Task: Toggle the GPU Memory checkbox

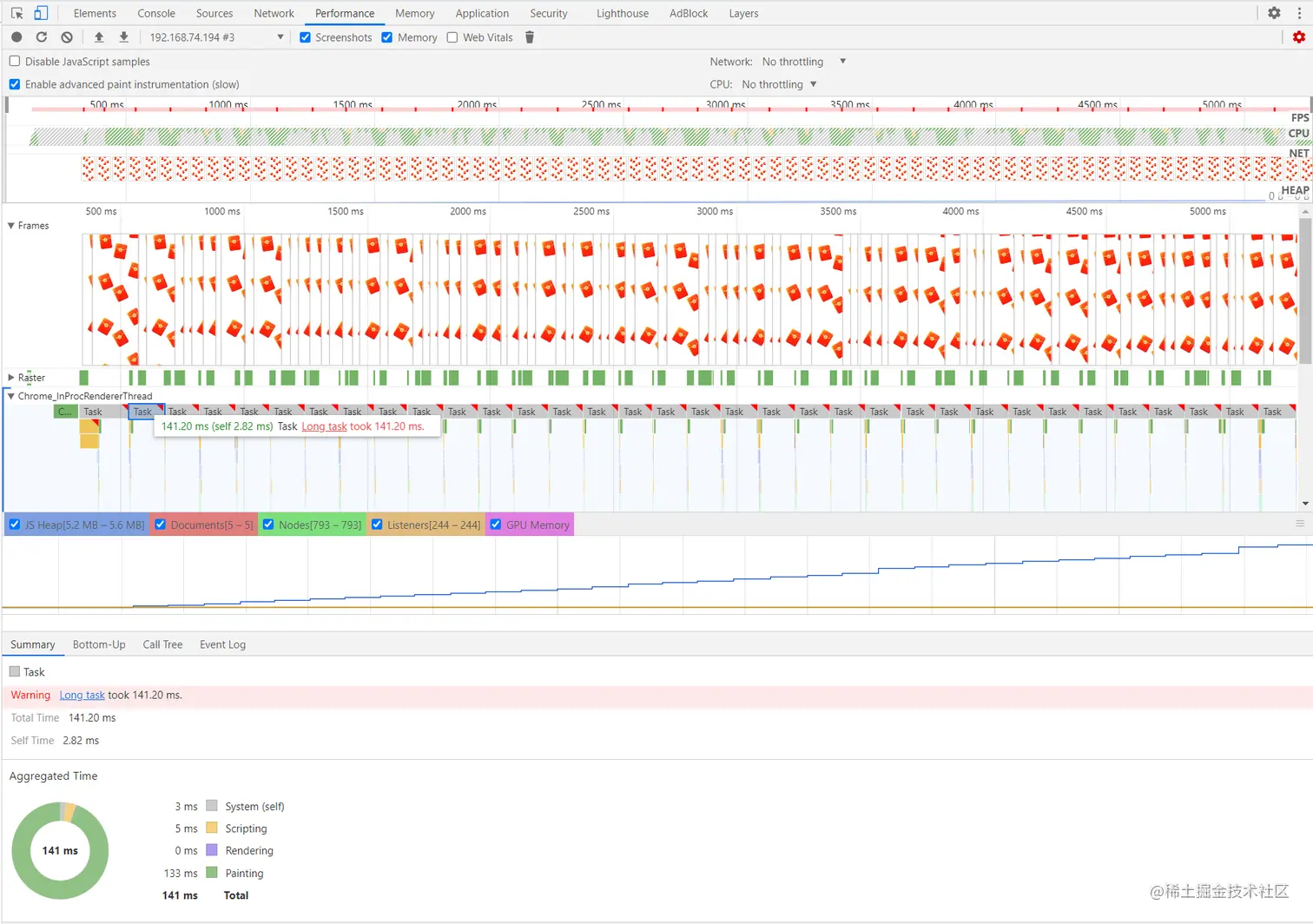Action: pyautogui.click(x=496, y=525)
